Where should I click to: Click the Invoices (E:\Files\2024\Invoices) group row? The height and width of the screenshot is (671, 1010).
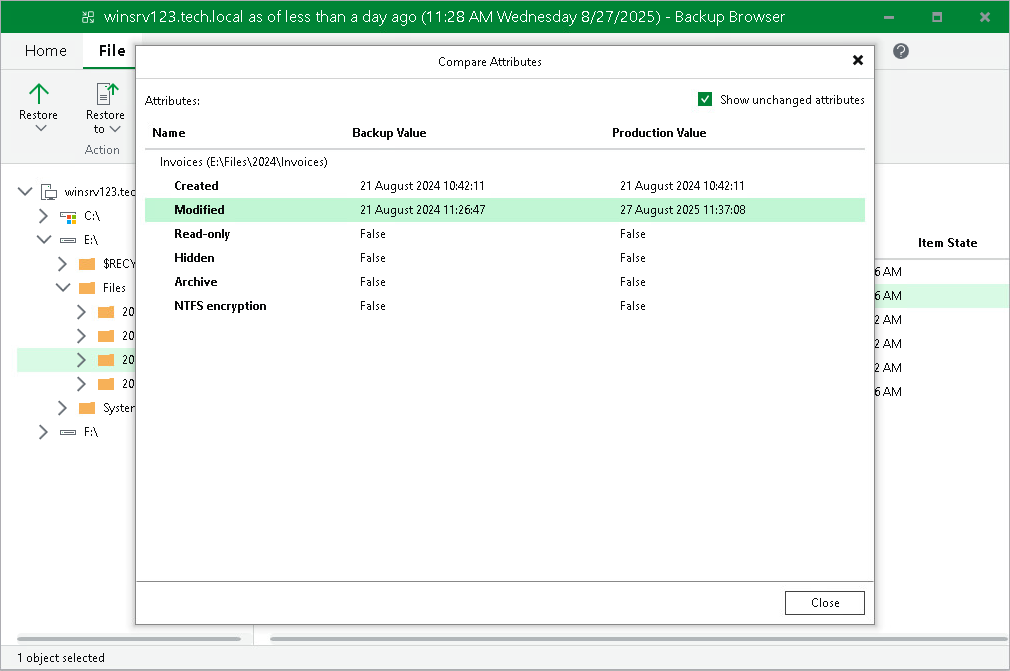pos(504,162)
